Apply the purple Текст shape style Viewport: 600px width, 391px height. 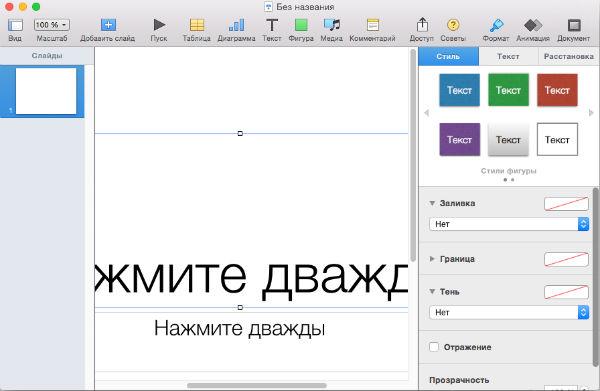coord(459,139)
